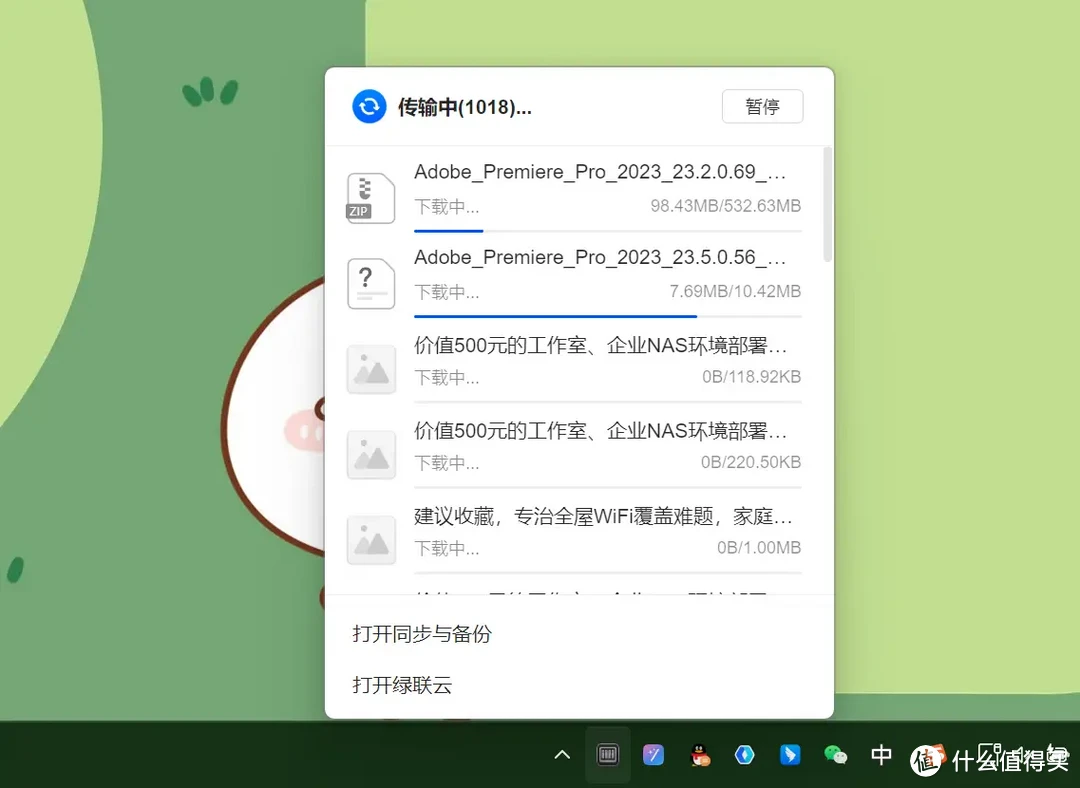Open 同步与备份 from the dialog
Viewport: 1080px width, 788px height.
click(x=421, y=634)
